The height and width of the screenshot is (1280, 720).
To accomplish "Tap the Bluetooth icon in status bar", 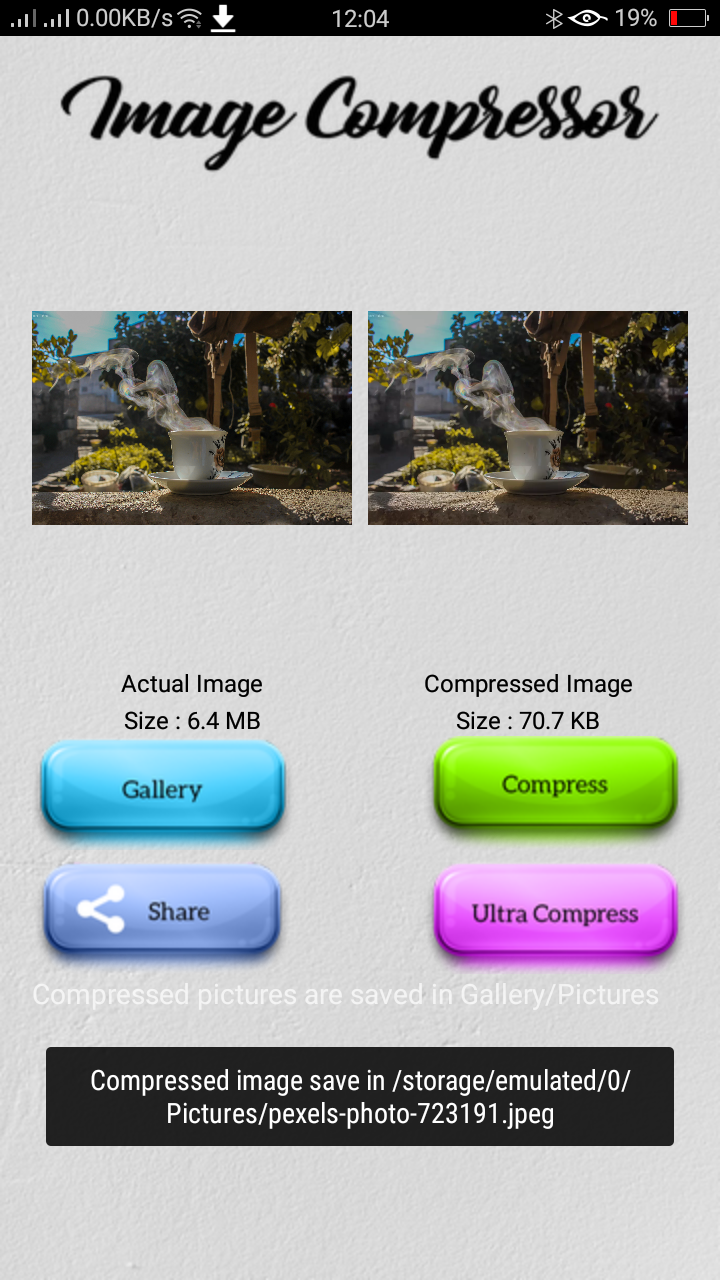I will click(x=554, y=18).
